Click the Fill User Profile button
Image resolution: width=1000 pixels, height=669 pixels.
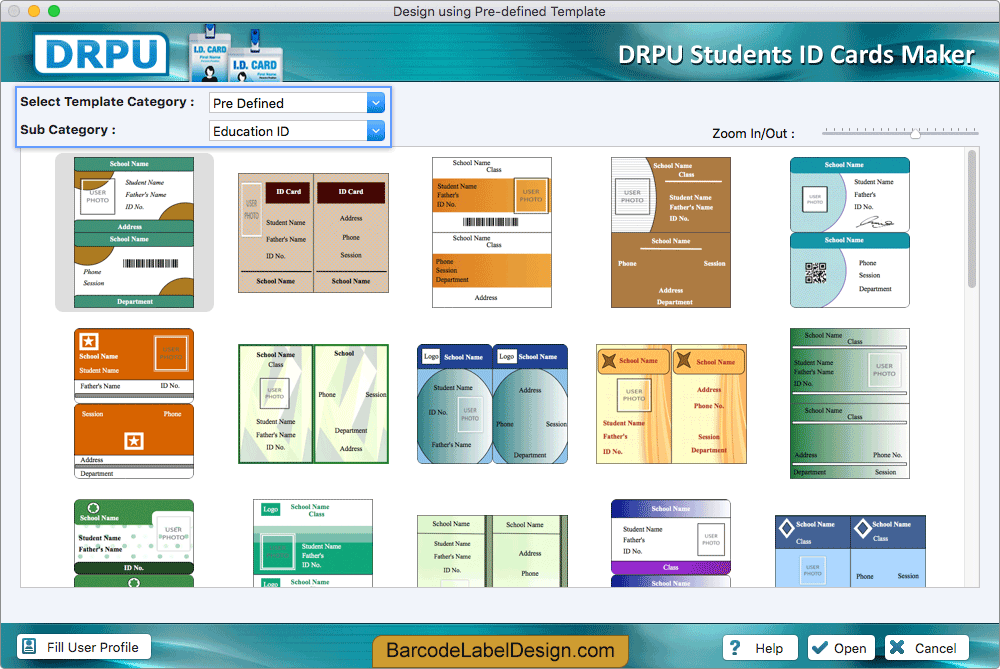coord(84,647)
